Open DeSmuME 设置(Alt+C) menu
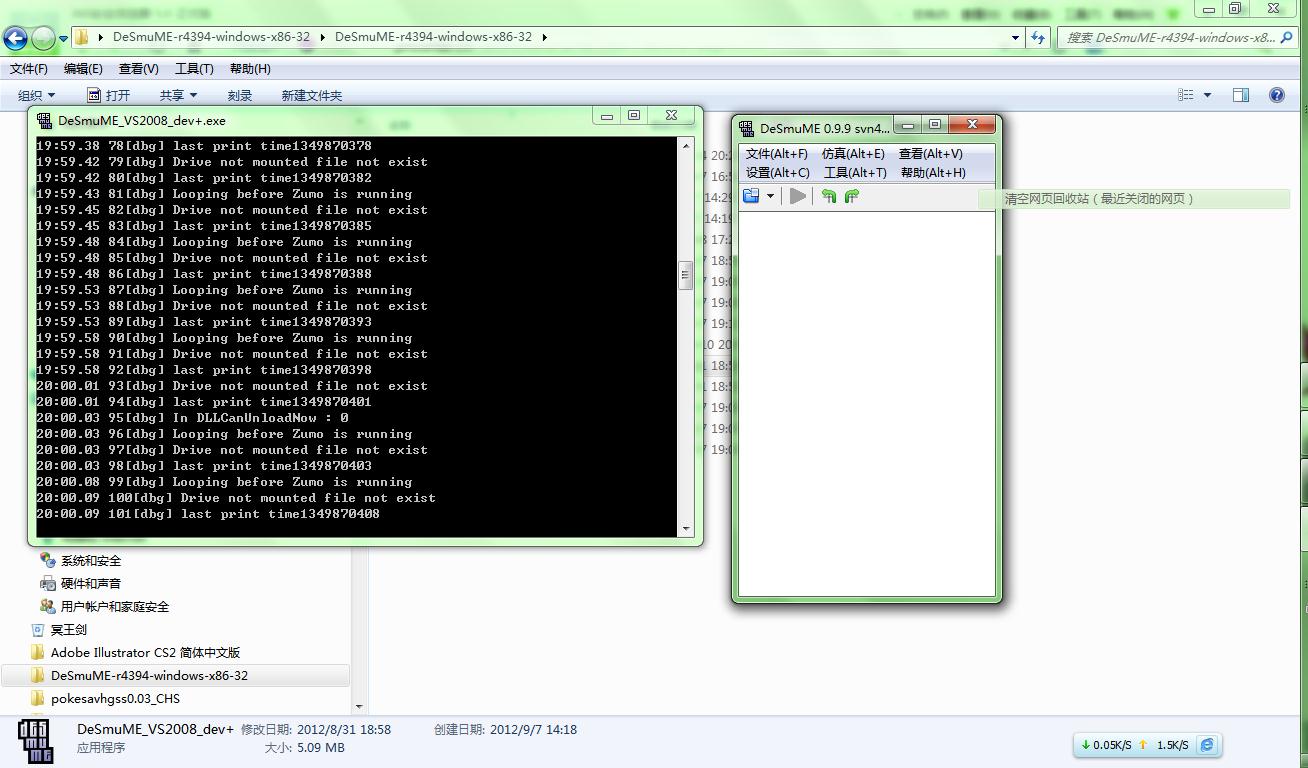This screenshot has height=768, width=1308. pos(778,173)
